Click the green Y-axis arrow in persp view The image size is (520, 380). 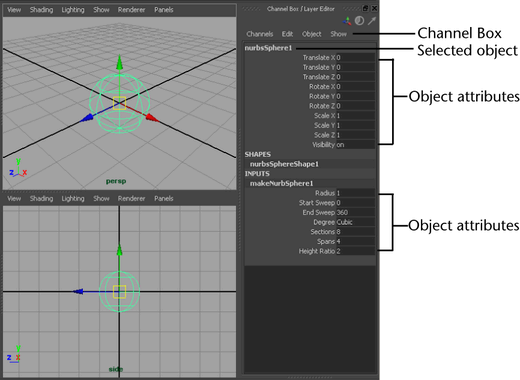(x=119, y=64)
